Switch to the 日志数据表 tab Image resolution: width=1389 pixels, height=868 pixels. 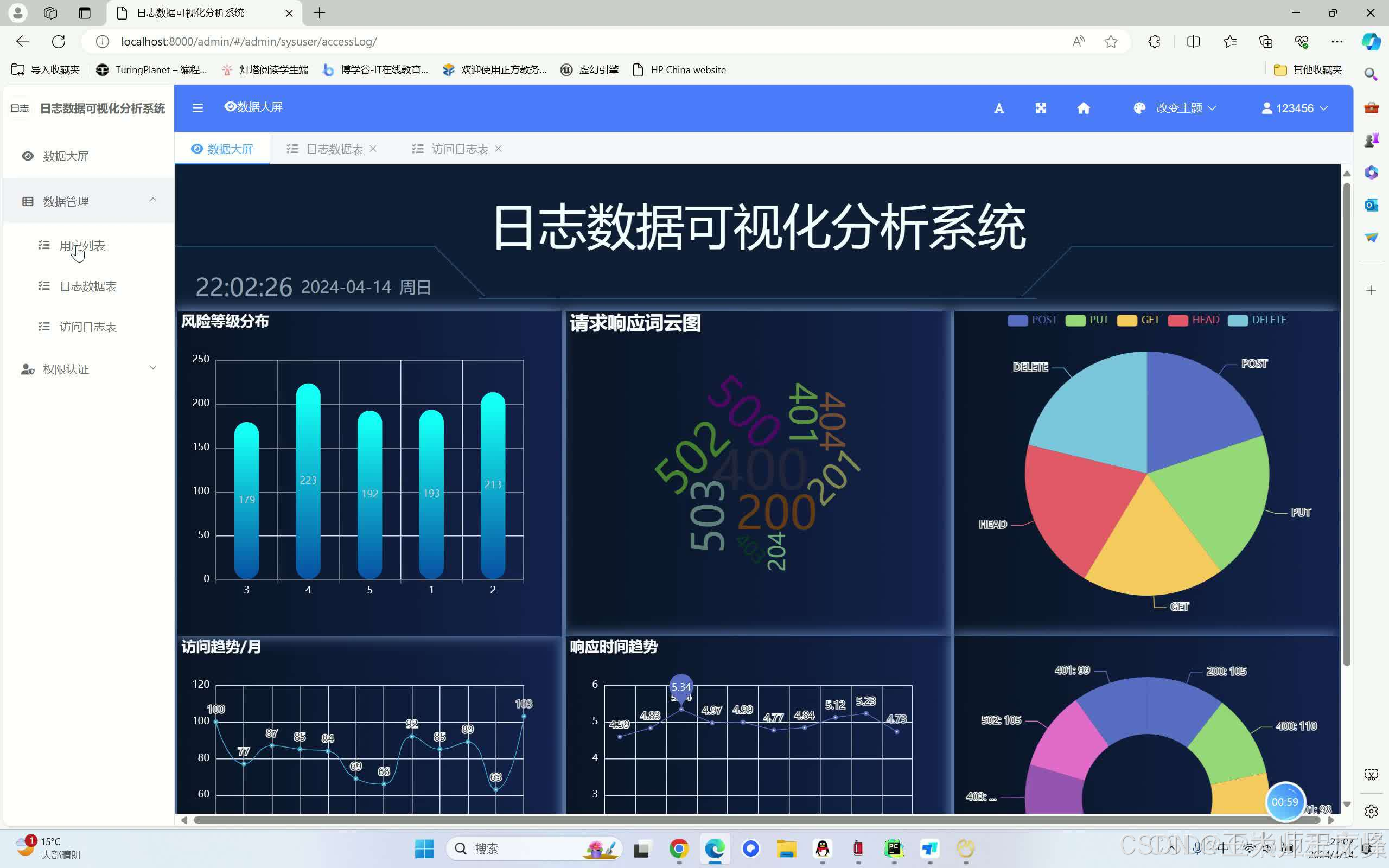[334, 149]
